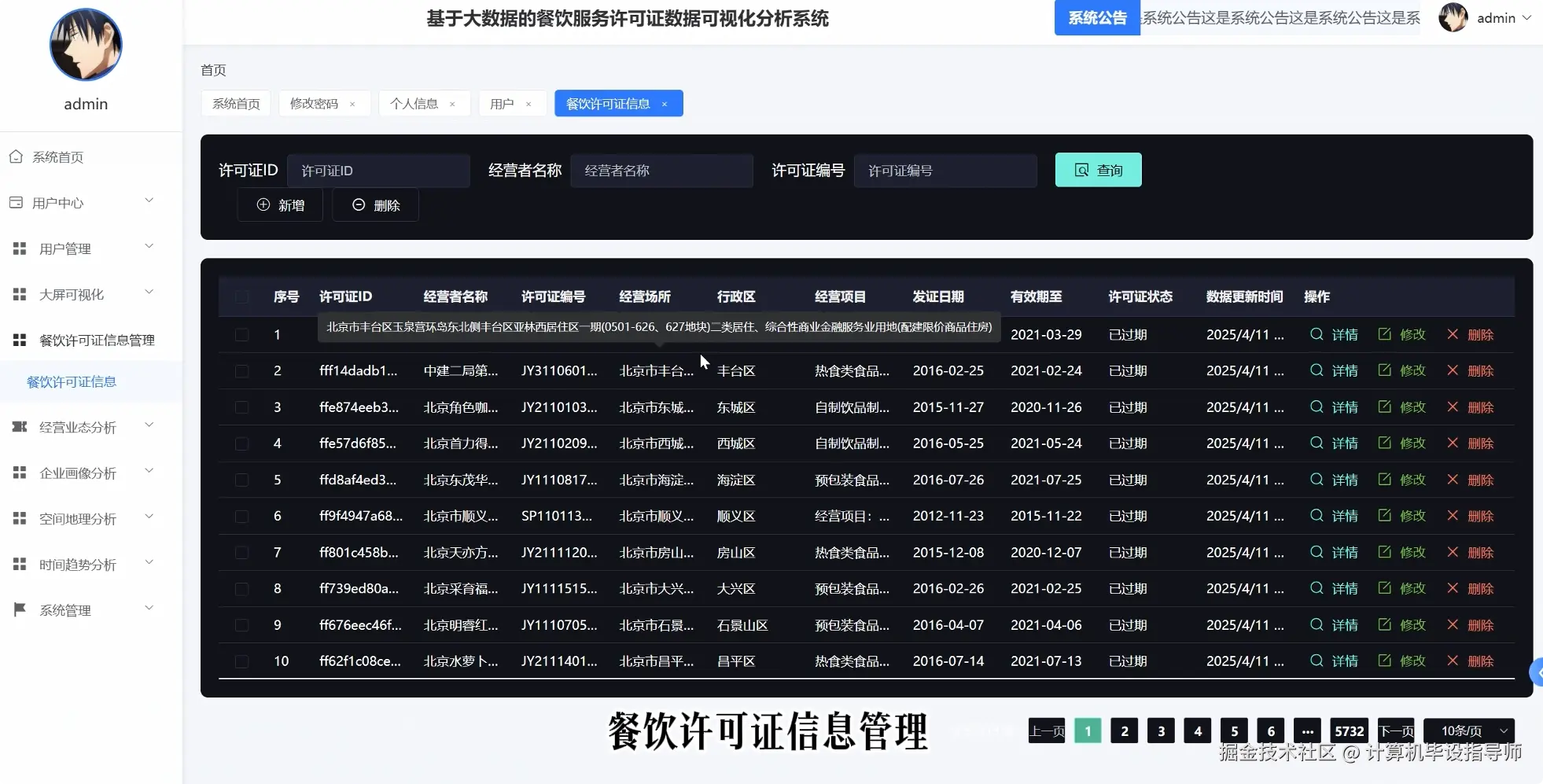Click the 删除 X icon in row 4
Viewport: 1543px width, 784px height.
pyautogui.click(x=1453, y=443)
